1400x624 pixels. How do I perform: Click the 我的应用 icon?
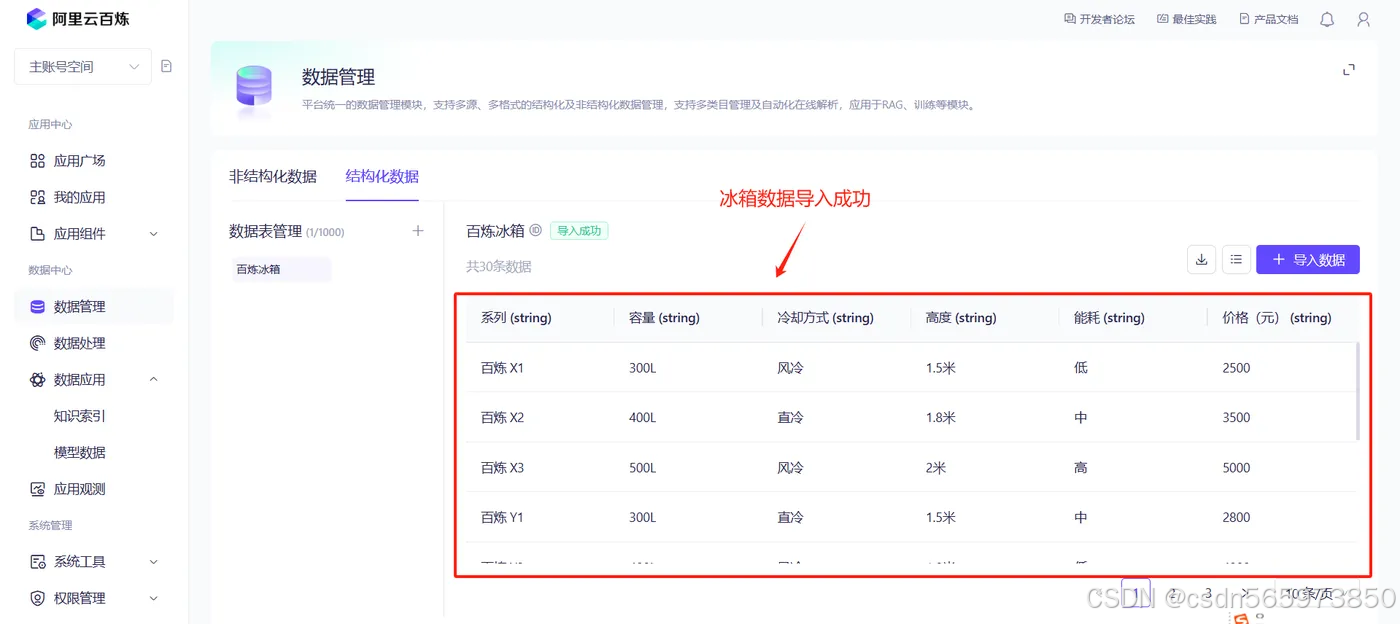click(x=37, y=197)
